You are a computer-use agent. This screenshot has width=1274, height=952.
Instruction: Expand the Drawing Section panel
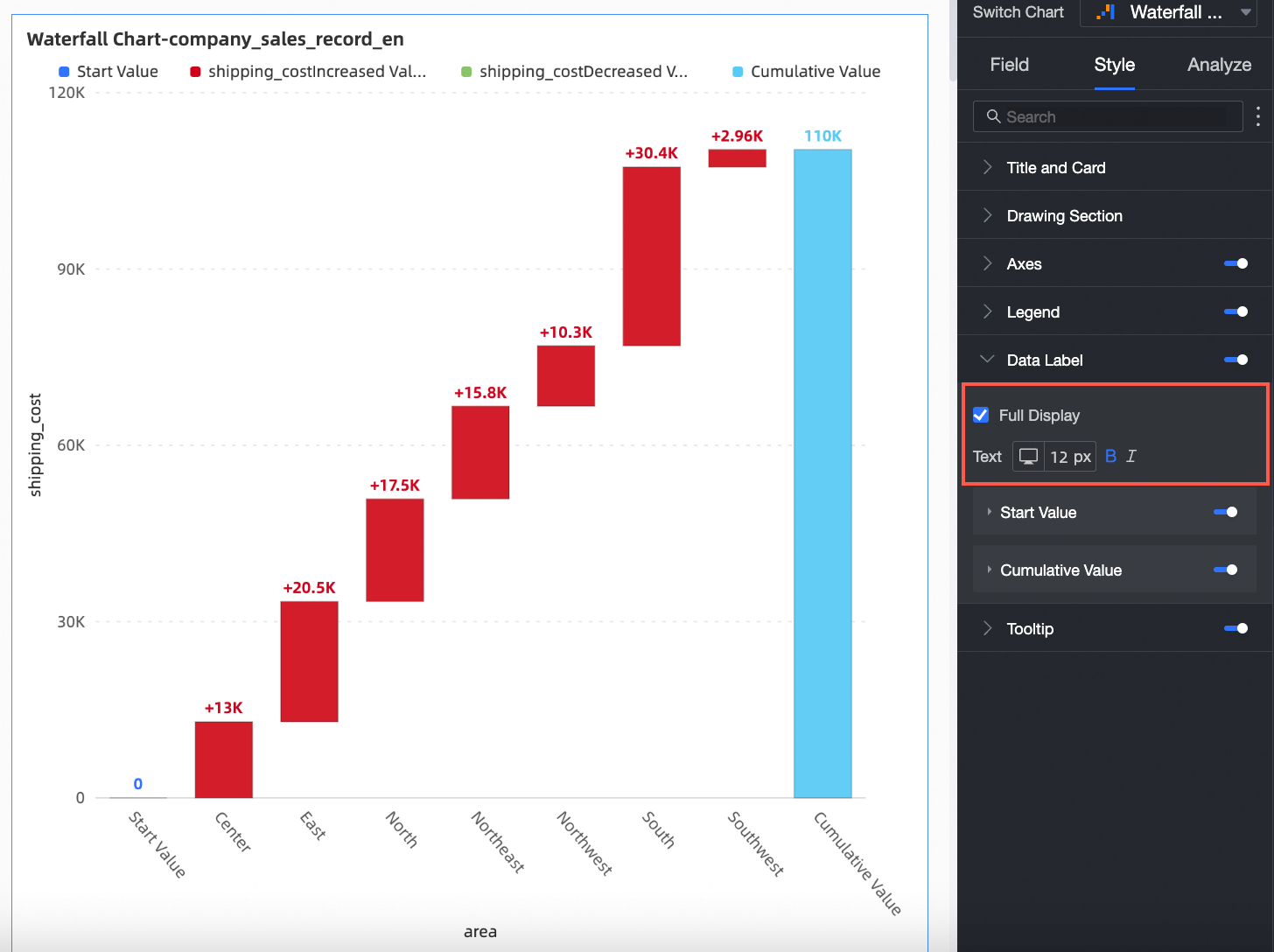(x=1115, y=215)
